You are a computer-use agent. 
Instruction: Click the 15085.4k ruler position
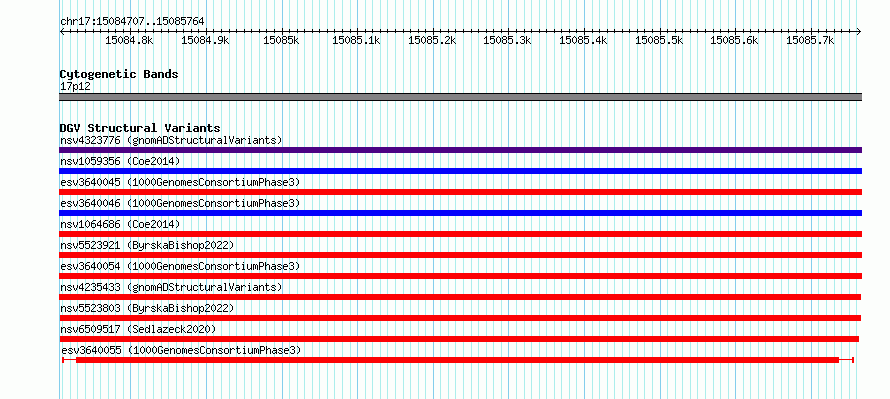[x=583, y=40]
